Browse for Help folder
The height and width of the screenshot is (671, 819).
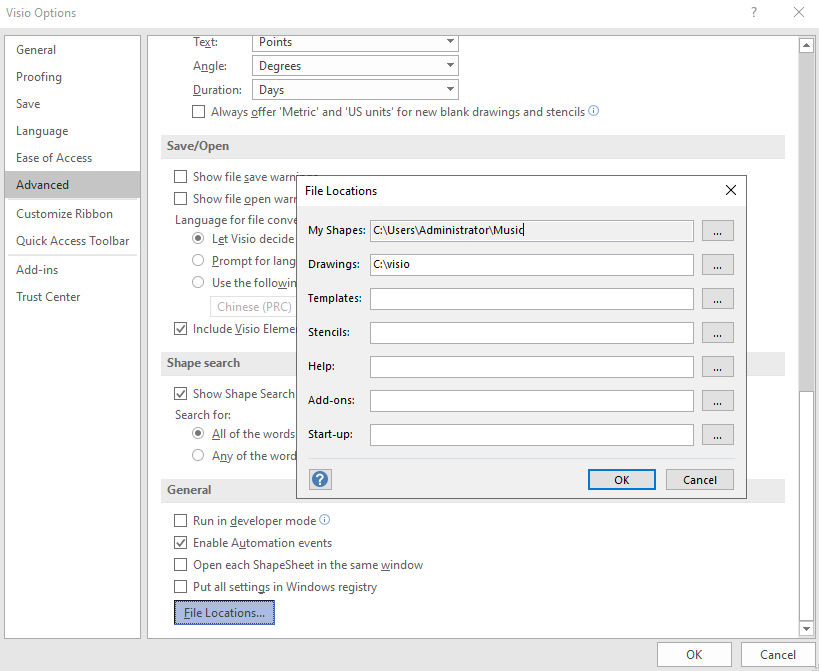pyautogui.click(x=718, y=367)
